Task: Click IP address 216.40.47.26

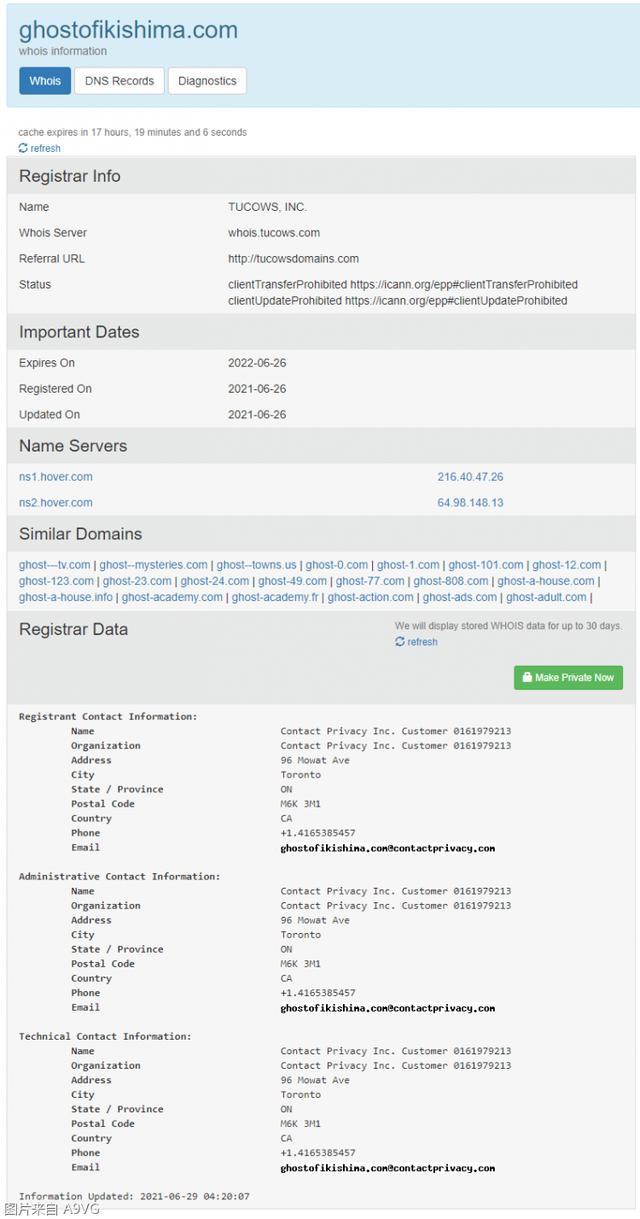Action: [470, 477]
